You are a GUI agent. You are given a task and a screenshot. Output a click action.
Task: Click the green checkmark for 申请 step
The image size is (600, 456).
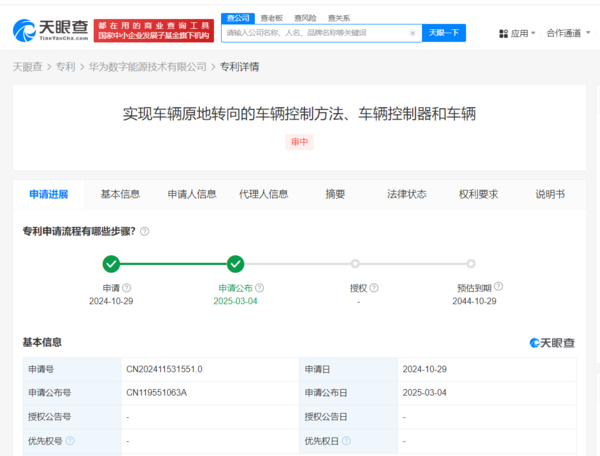111,264
